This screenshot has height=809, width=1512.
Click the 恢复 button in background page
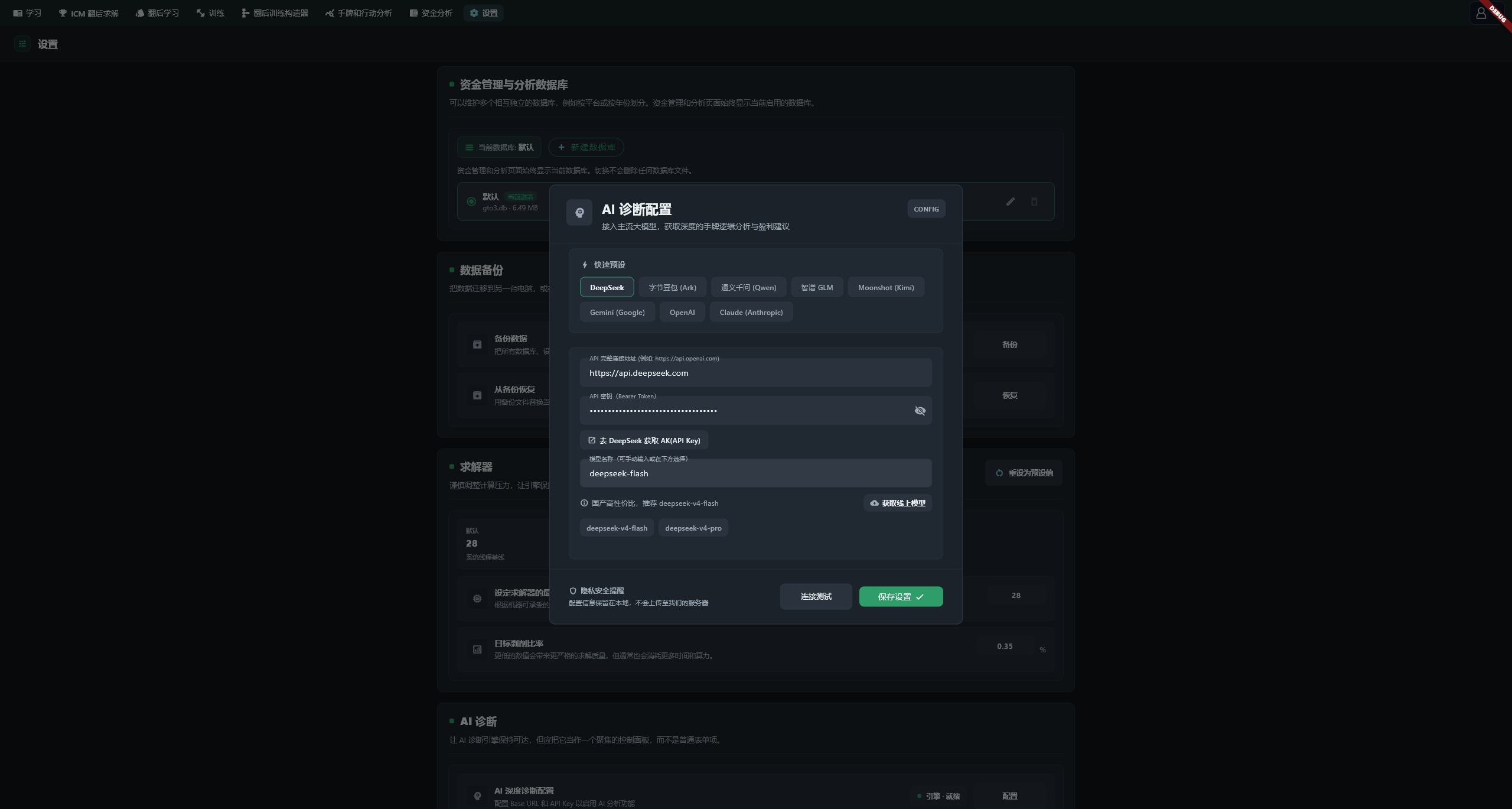pyautogui.click(x=1009, y=395)
